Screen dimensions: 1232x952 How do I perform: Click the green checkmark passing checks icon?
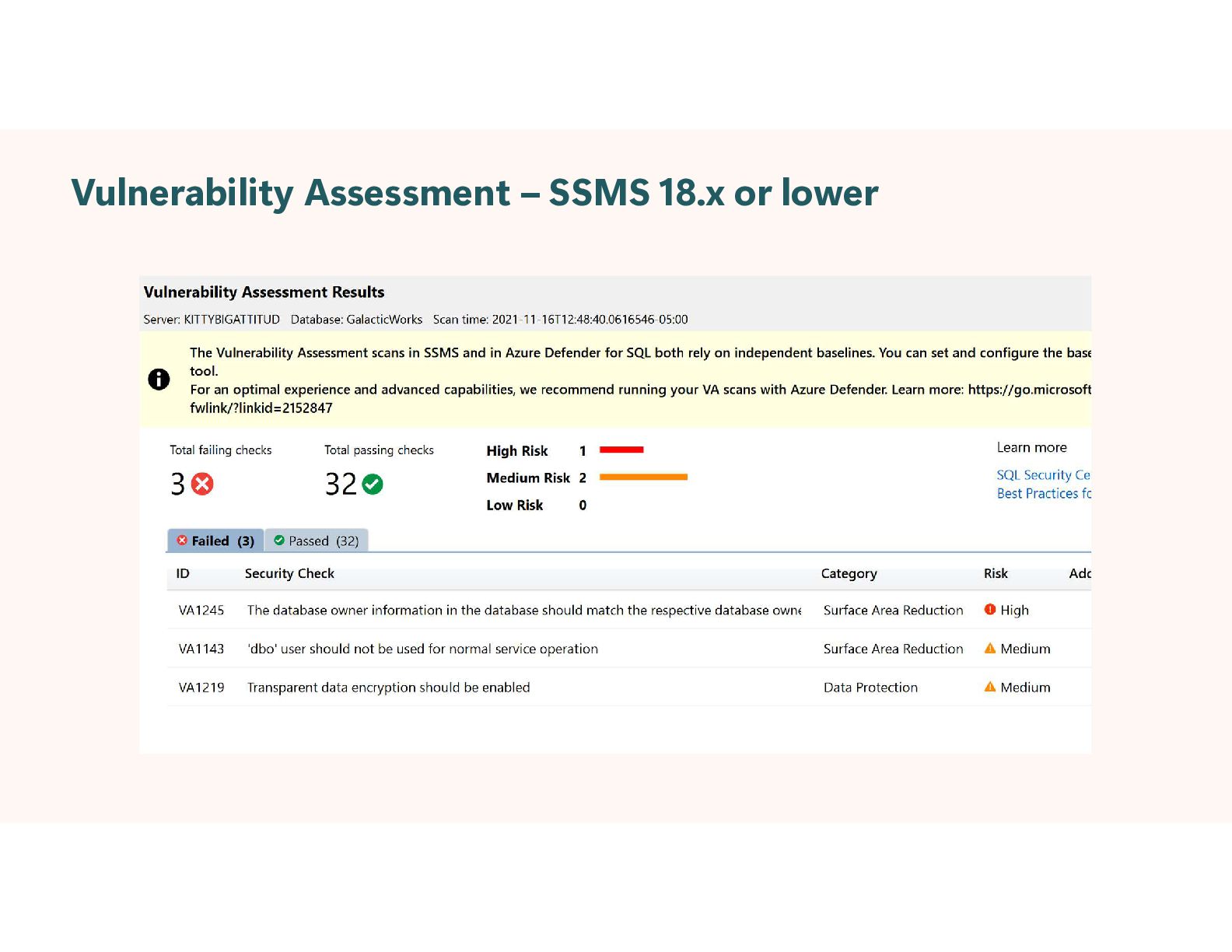(x=373, y=485)
